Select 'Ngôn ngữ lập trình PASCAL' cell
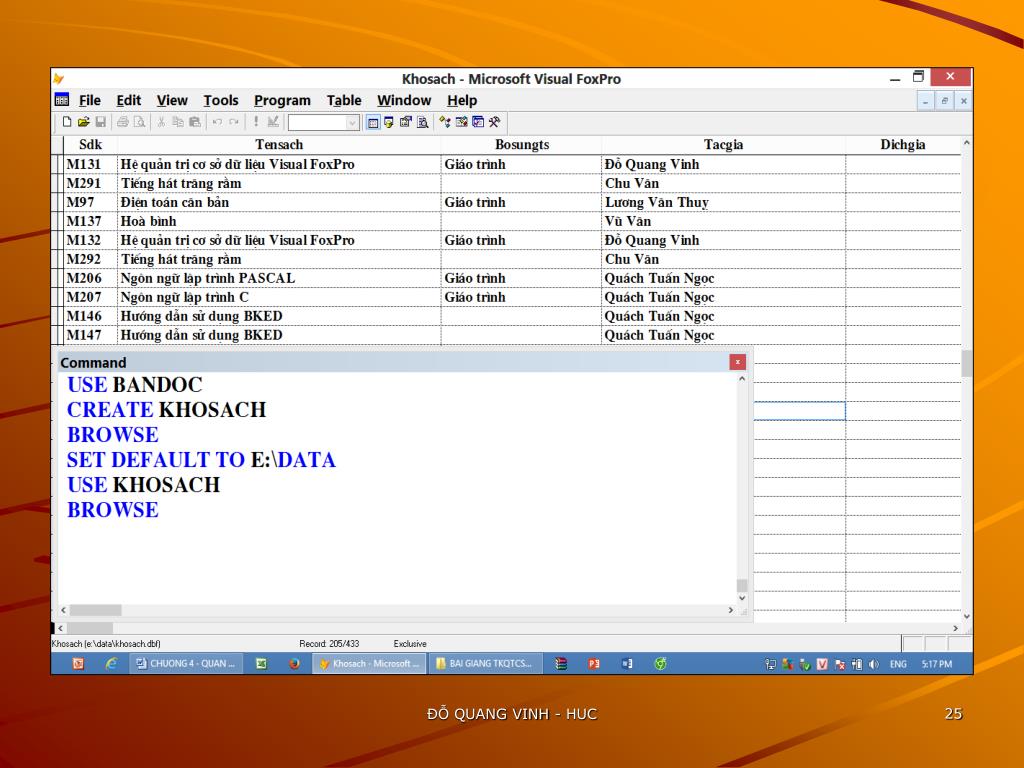This screenshot has width=1024, height=768. point(279,278)
